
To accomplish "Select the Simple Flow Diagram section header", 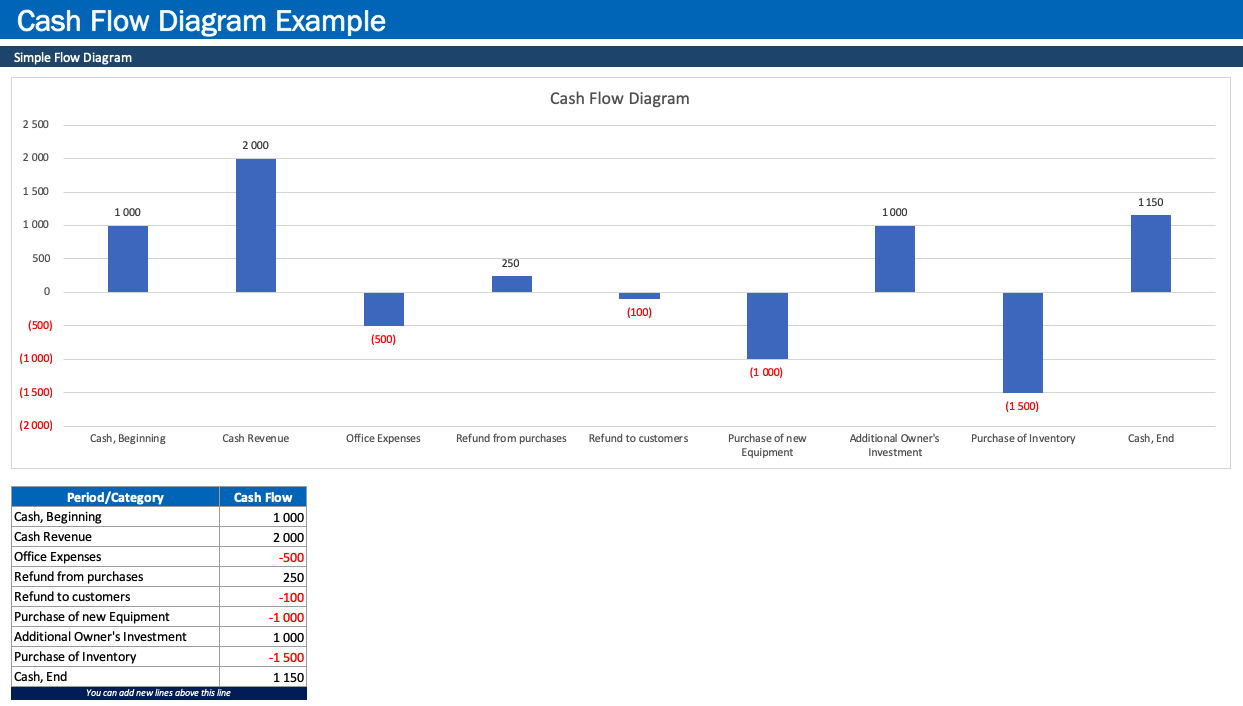I will point(621,57).
